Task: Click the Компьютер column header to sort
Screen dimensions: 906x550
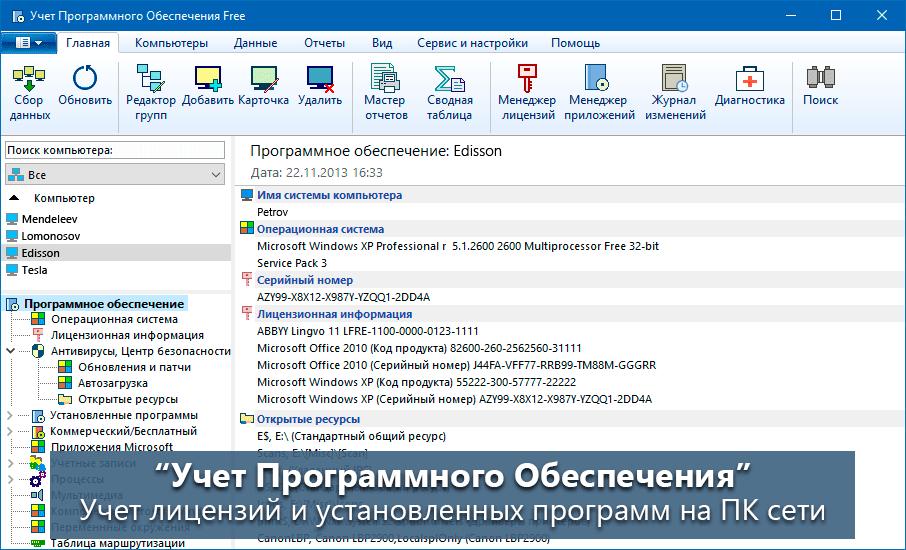Action: tap(64, 198)
